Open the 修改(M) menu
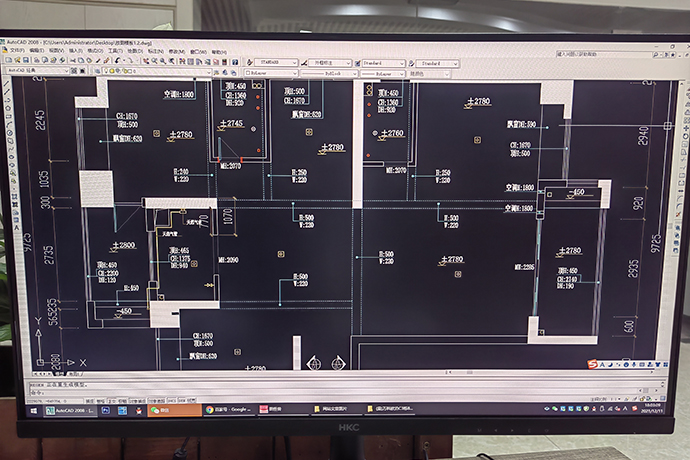 click(176, 52)
